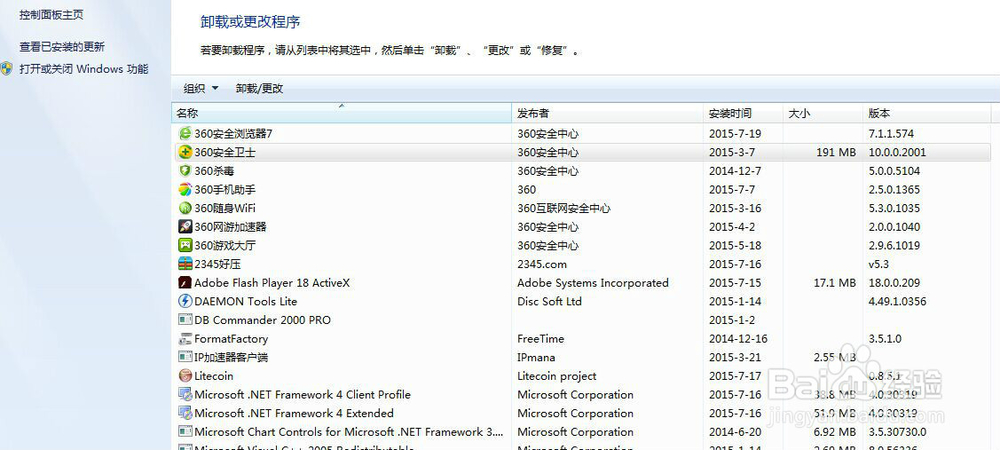Select the 360游戏大厅 program name
The image size is (1000, 450).
[x=225, y=245]
